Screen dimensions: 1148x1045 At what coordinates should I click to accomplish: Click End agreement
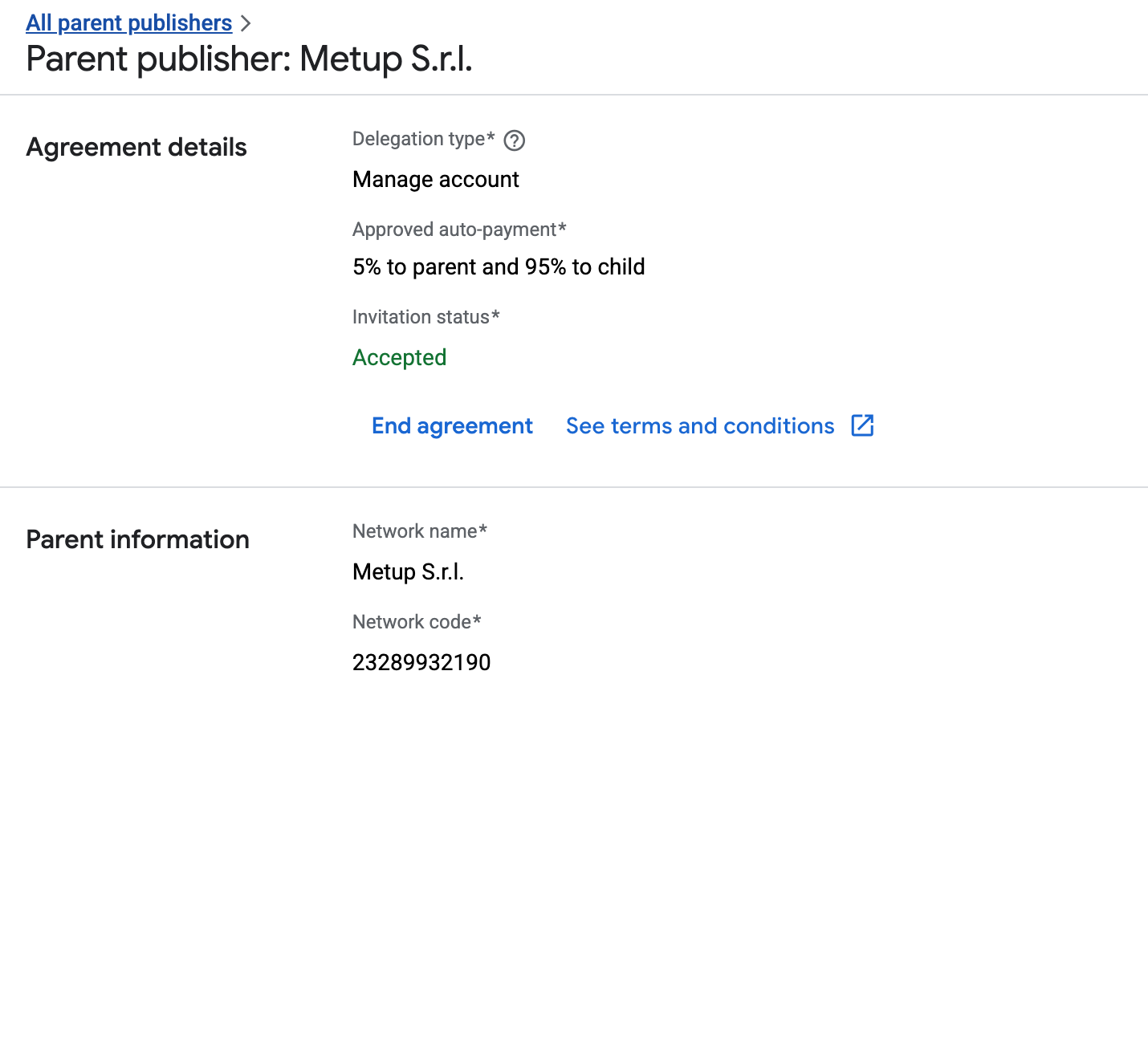[452, 425]
